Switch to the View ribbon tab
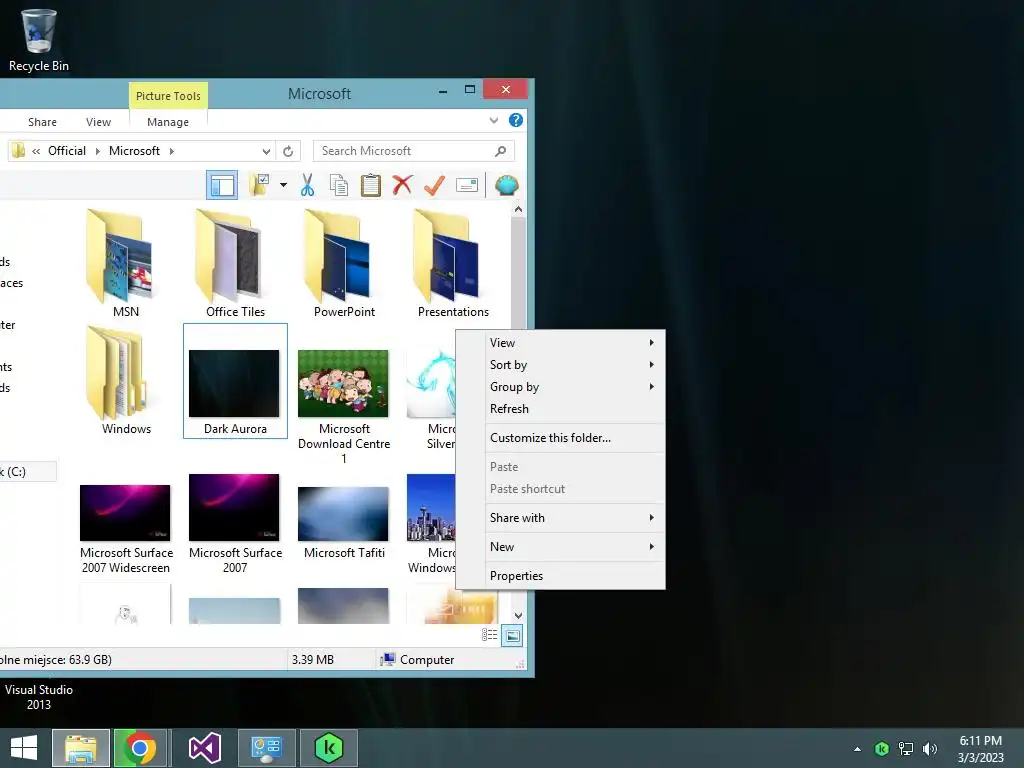 [99, 122]
